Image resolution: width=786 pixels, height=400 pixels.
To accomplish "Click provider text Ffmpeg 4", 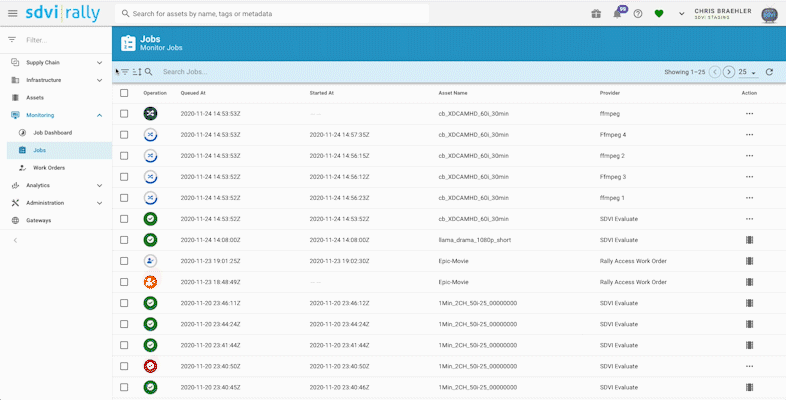I will pos(613,135).
